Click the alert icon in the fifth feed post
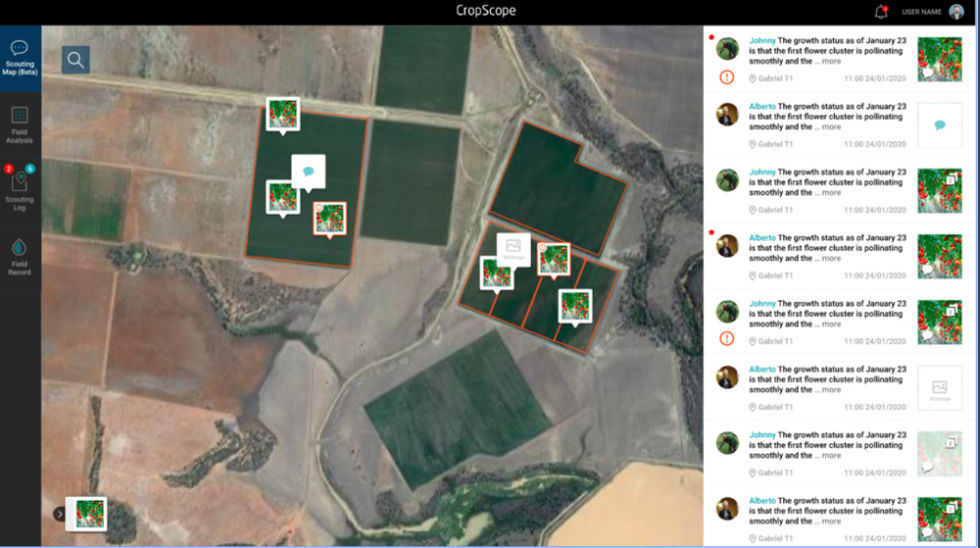This screenshot has height=548, width=980. point(726,339)
